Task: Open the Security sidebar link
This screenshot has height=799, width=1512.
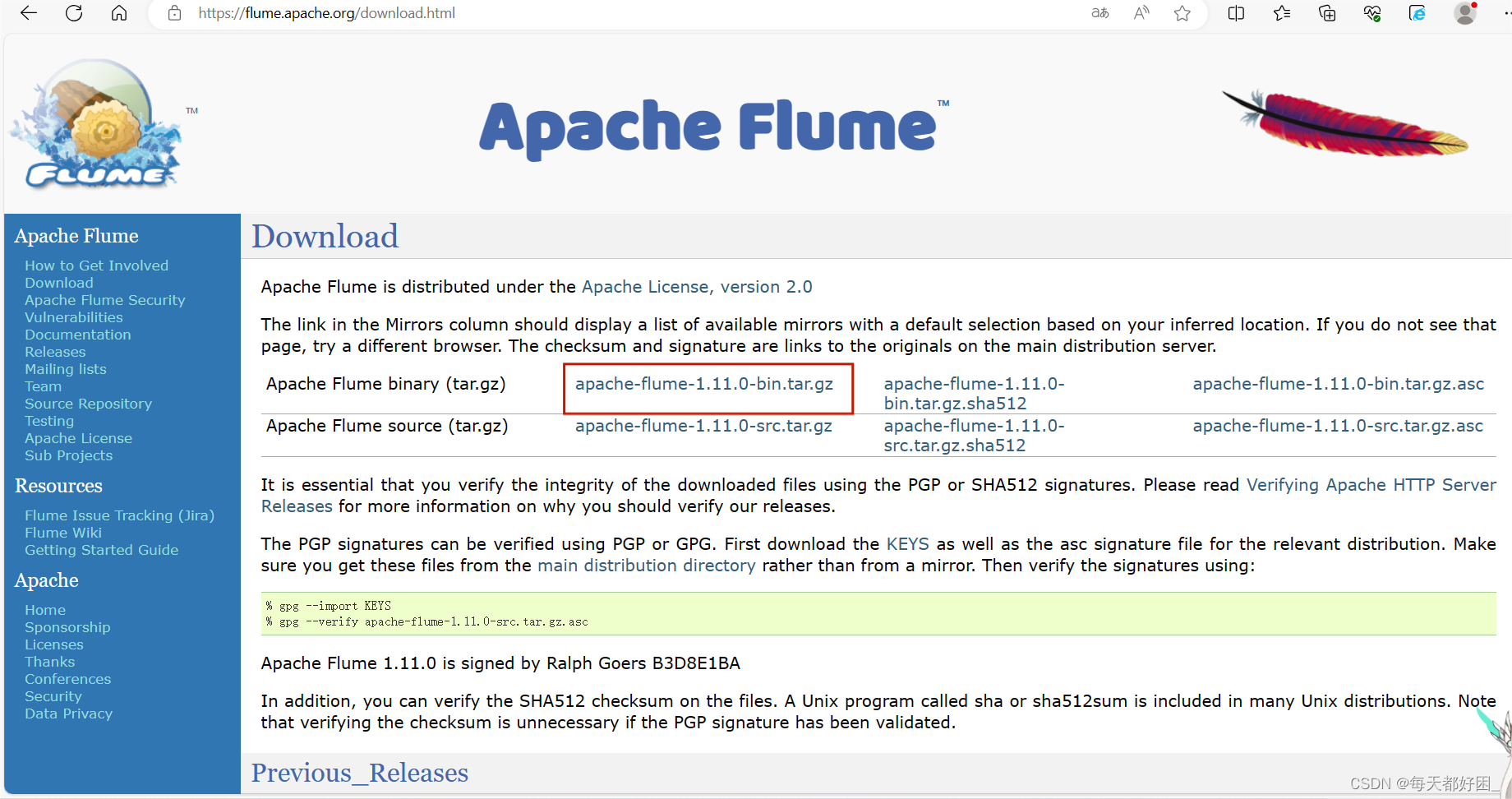Action: point(53,696)
